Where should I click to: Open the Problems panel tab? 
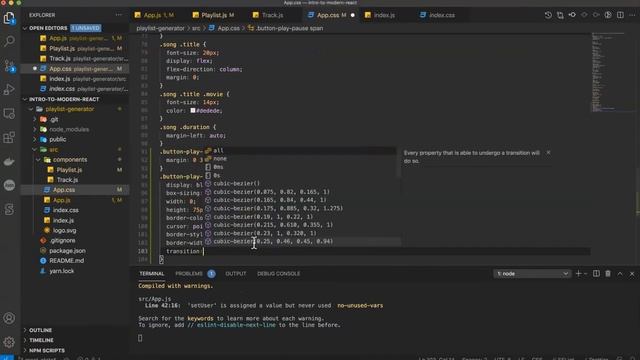189,273
